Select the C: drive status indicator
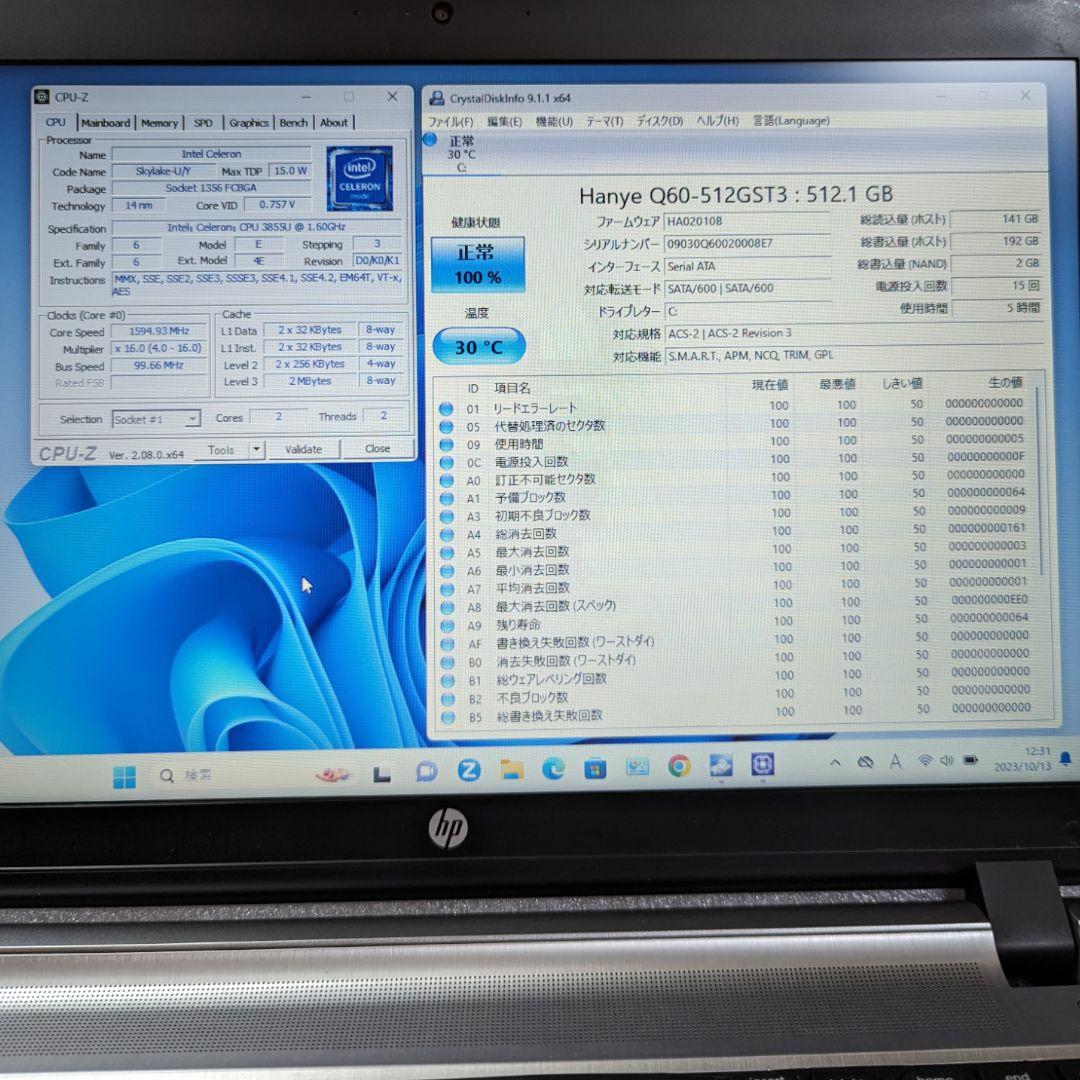This screenshot has height=1080, width=1080. point(451,152)
